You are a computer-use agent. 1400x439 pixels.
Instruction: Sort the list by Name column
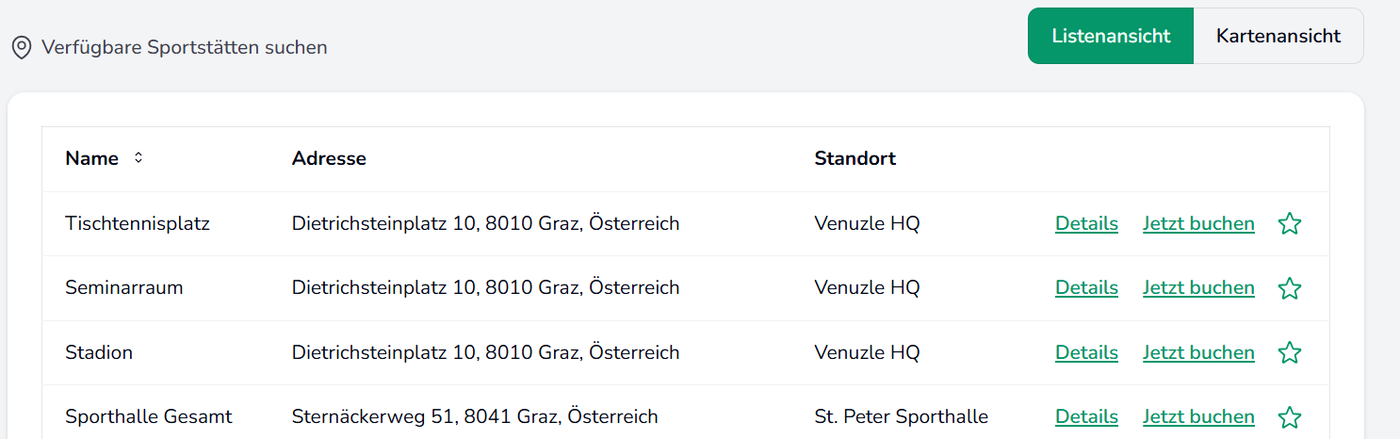pyautogui.click(x=138, y=158)
